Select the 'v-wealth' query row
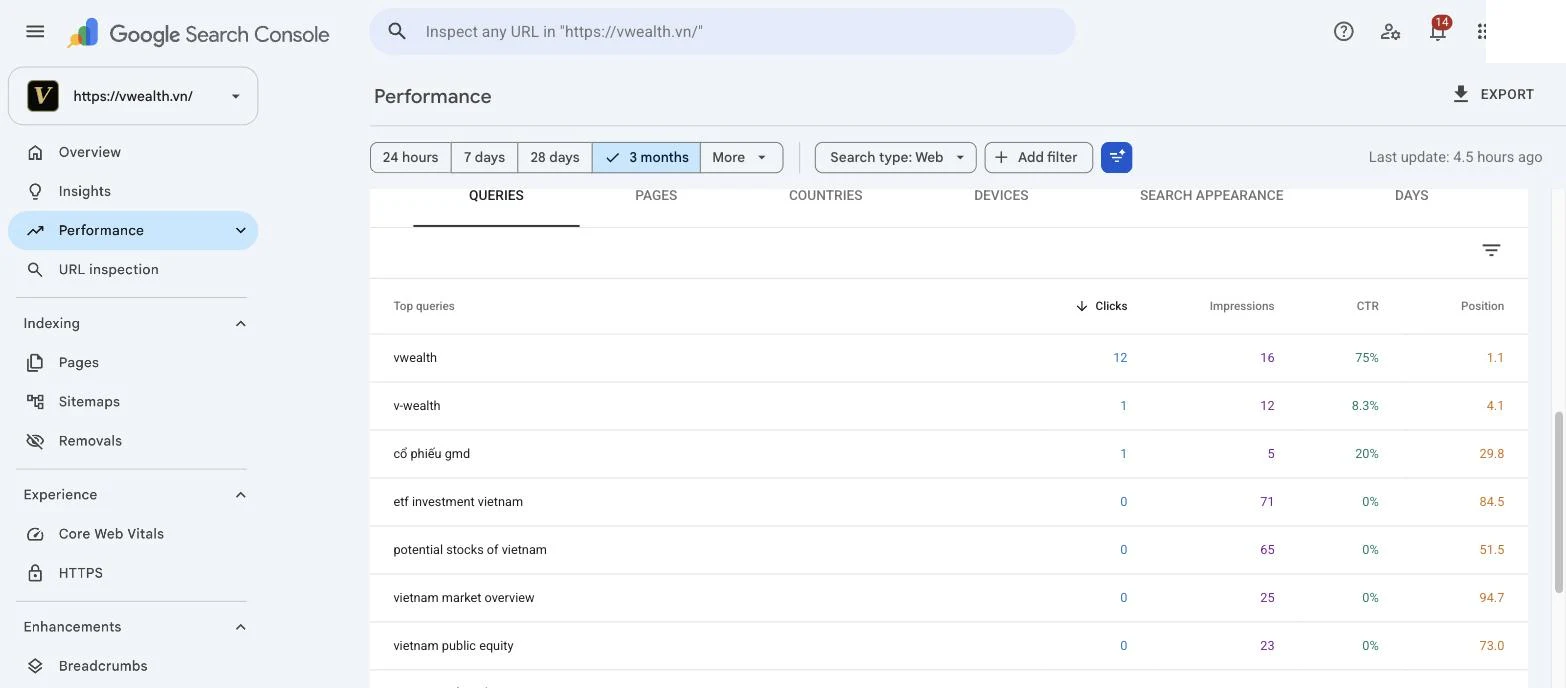The image size is (1566, 688). (948, 406)
